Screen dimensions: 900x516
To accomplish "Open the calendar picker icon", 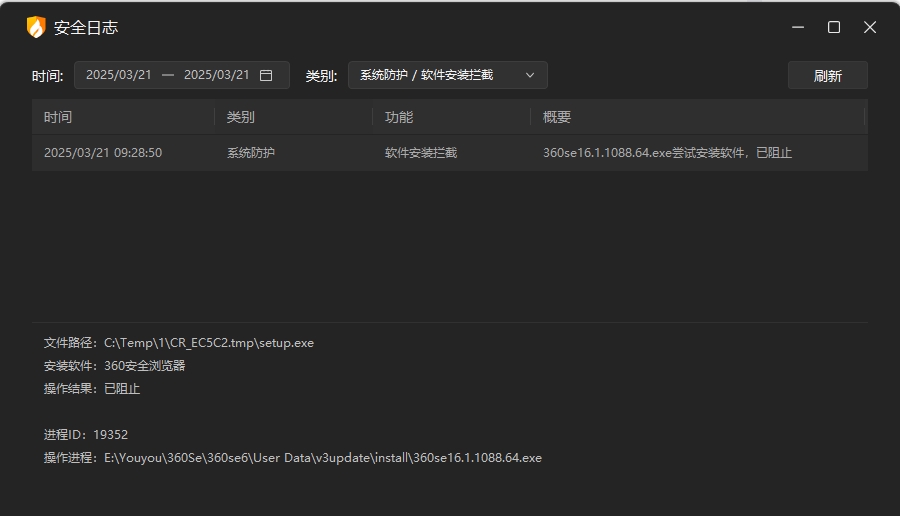I will point(266,75).
